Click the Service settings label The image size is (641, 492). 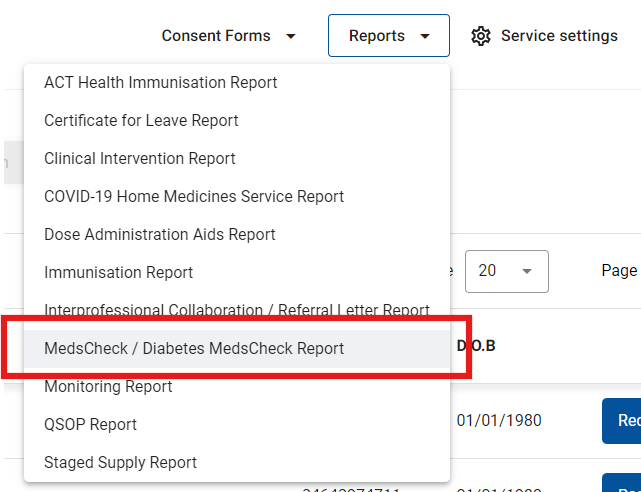coord(559,36)
